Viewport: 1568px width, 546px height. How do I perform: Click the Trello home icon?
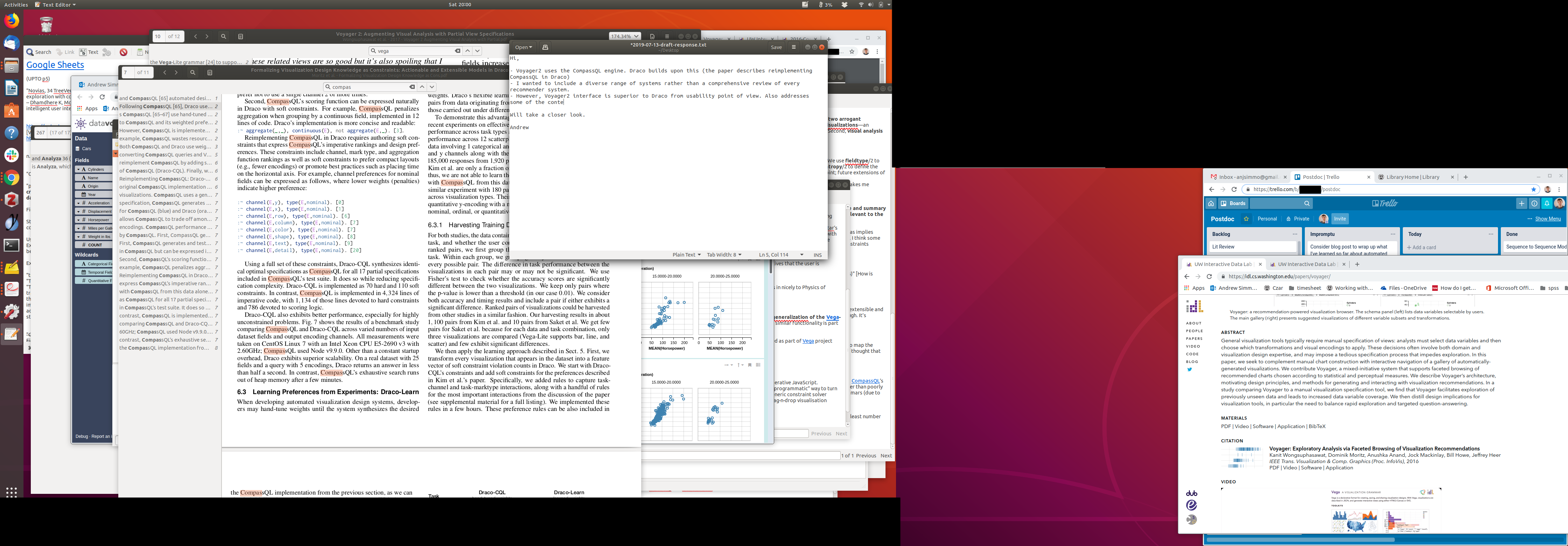[1211, 203]
